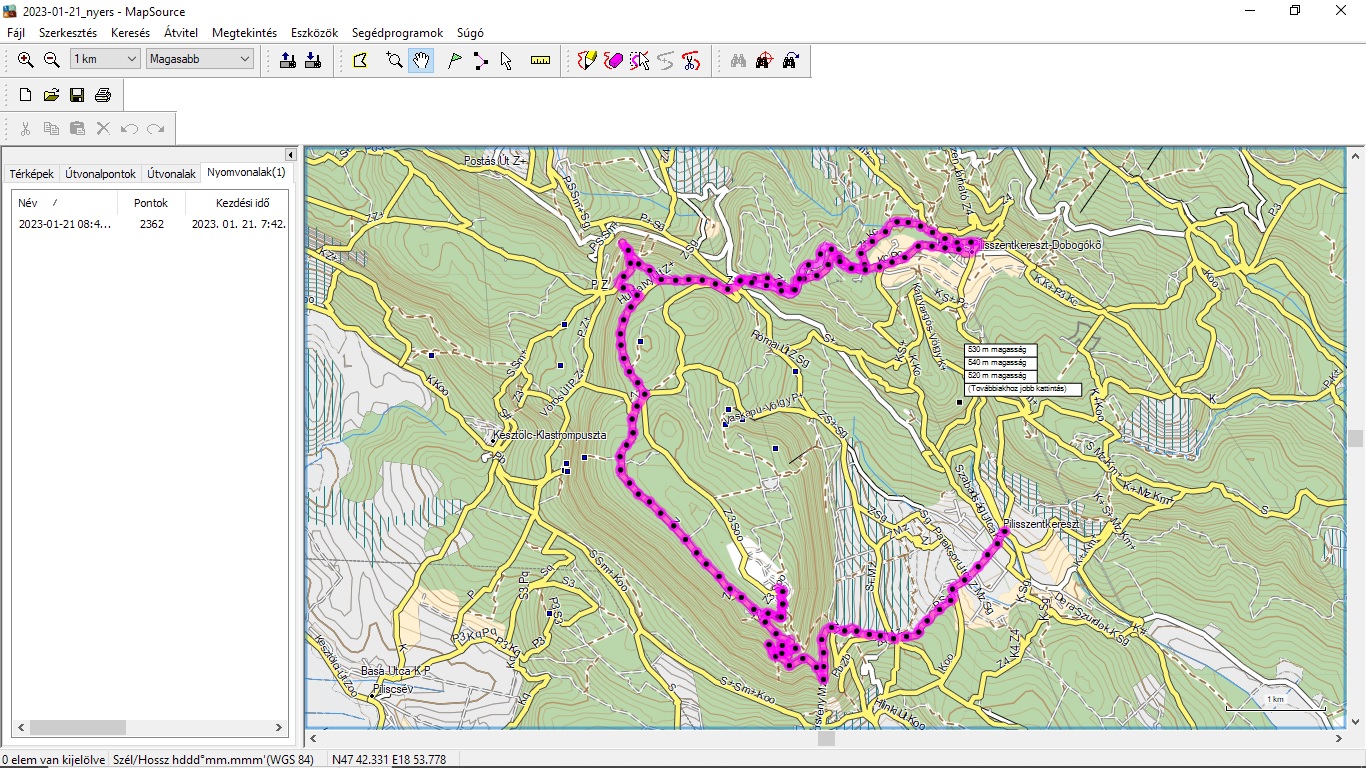Open the Magasabb detail level dropdown

tap(201, 59)
